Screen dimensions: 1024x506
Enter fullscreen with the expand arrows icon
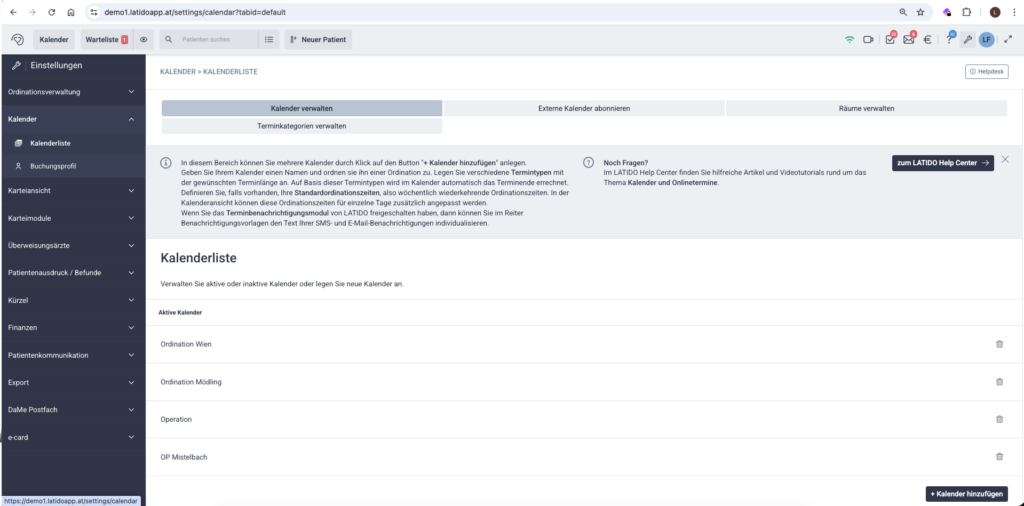point(1007,40)
